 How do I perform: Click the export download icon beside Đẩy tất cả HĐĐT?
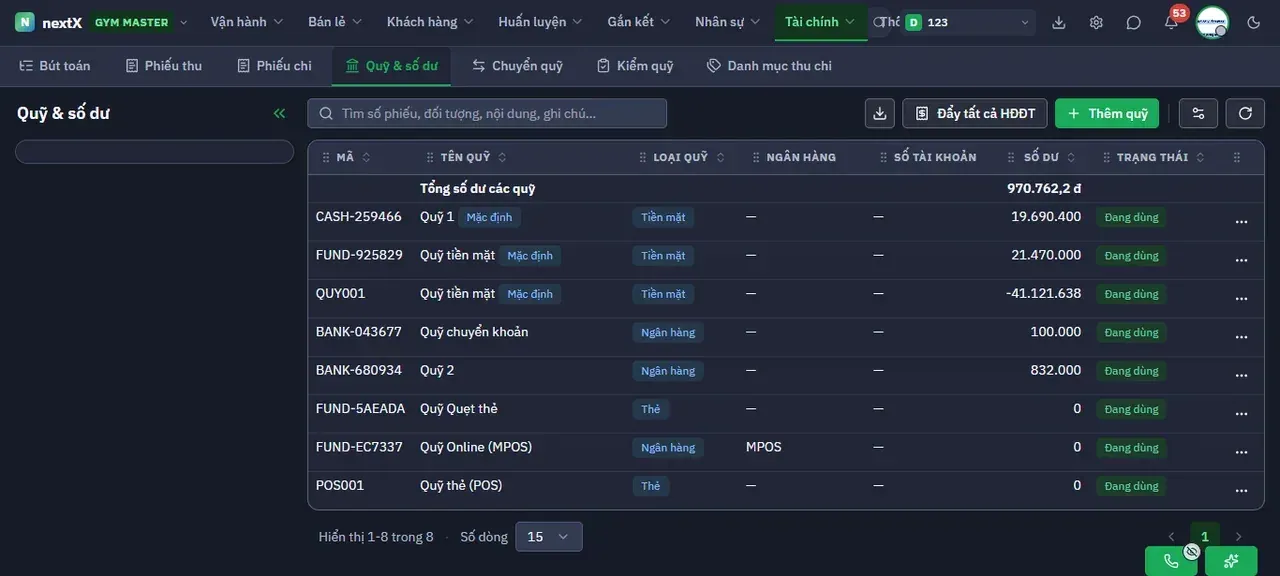point(880,113)
